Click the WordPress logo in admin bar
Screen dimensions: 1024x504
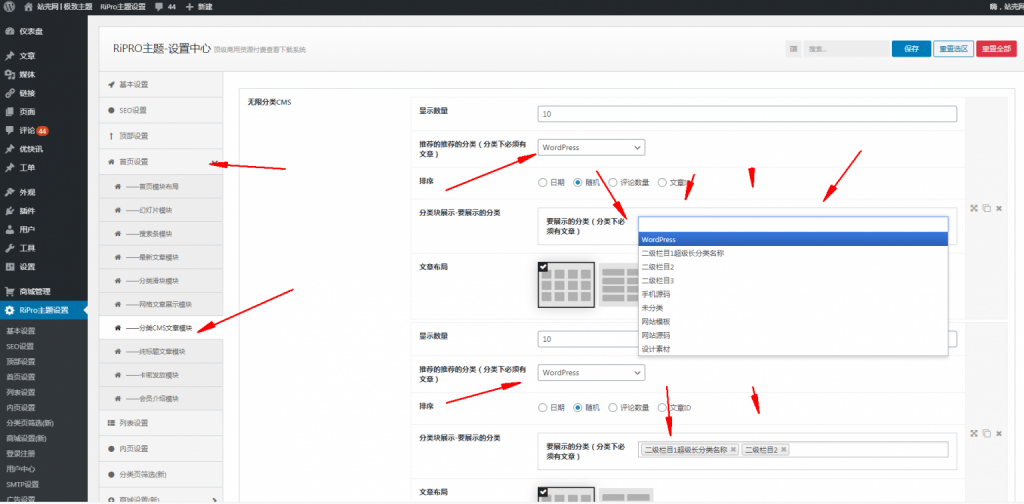coord(9,6)
